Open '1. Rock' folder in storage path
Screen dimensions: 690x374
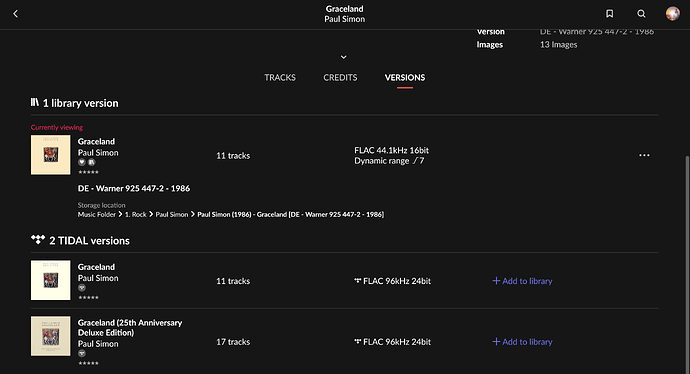[x=136, y=214]
